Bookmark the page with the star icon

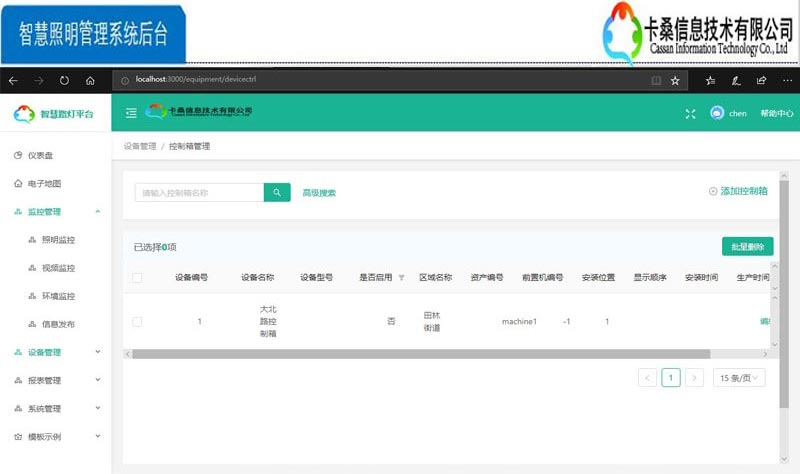tap(675, 80)
